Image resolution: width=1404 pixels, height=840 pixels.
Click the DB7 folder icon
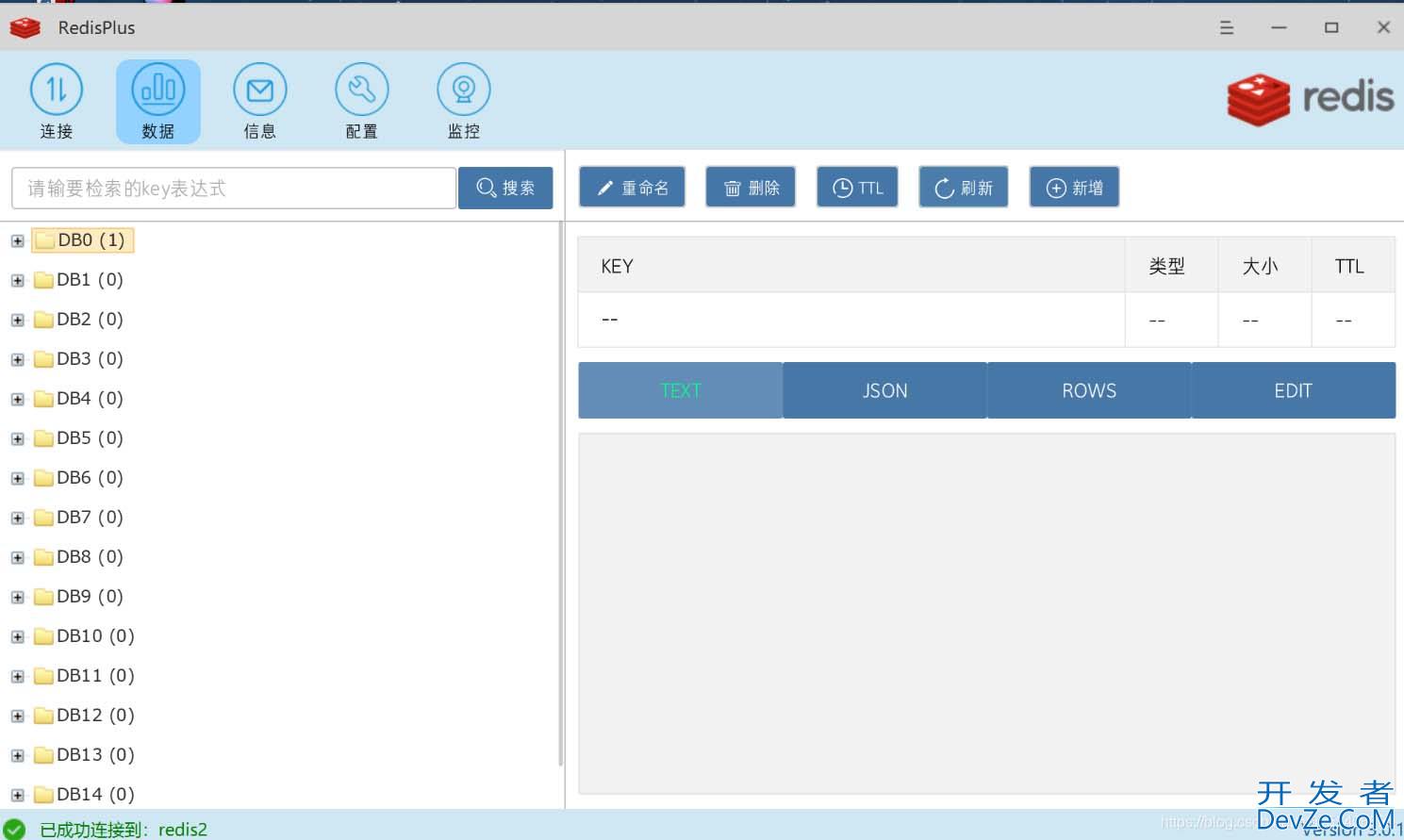point(43,518)
